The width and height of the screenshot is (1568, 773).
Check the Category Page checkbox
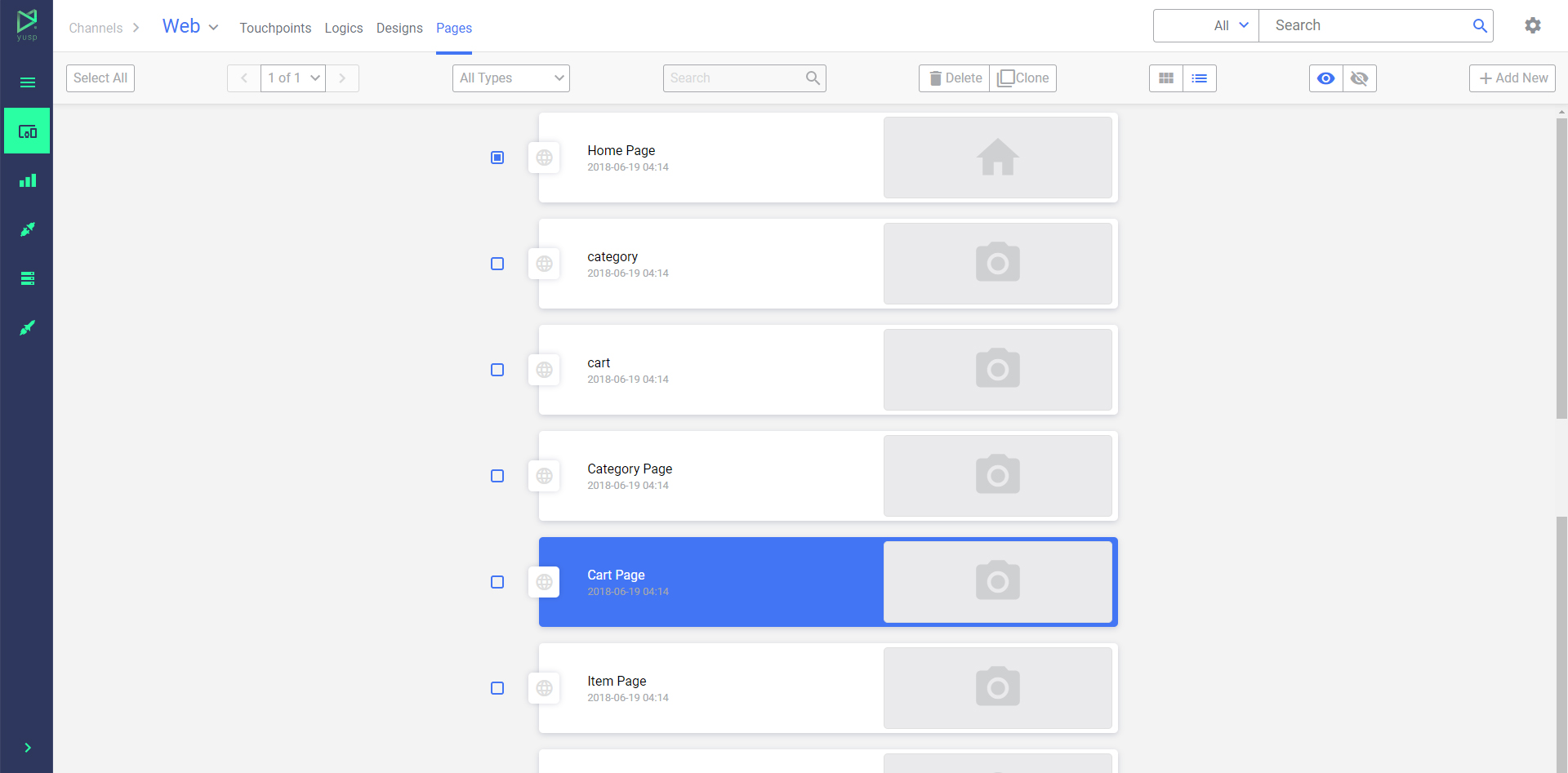click(497, 476)
